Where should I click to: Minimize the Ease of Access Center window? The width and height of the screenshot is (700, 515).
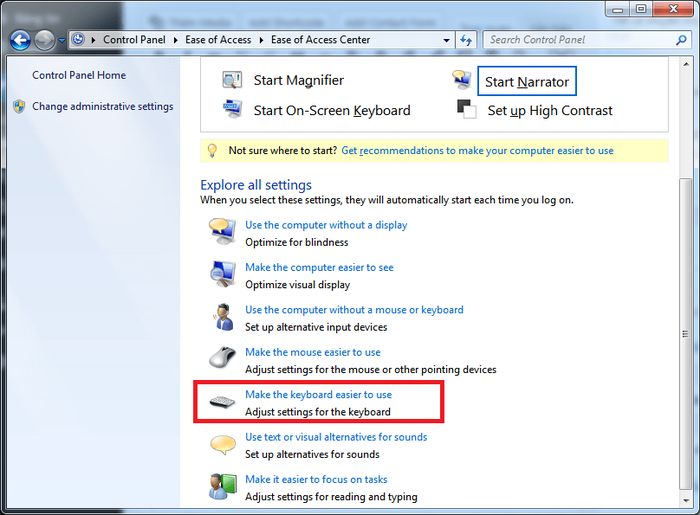click(617, 9)
